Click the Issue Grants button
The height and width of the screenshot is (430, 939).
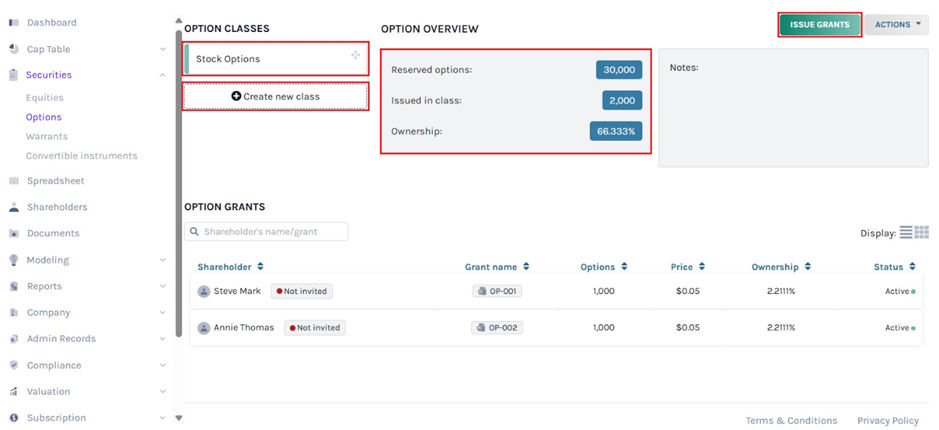(x=819, y=25)
